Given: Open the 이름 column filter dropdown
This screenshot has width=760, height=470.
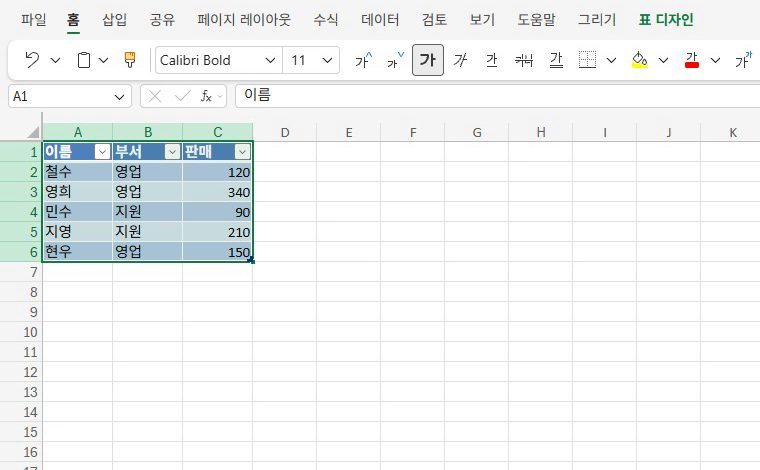Looking at the screenshot, I should (x=102, y=152).
